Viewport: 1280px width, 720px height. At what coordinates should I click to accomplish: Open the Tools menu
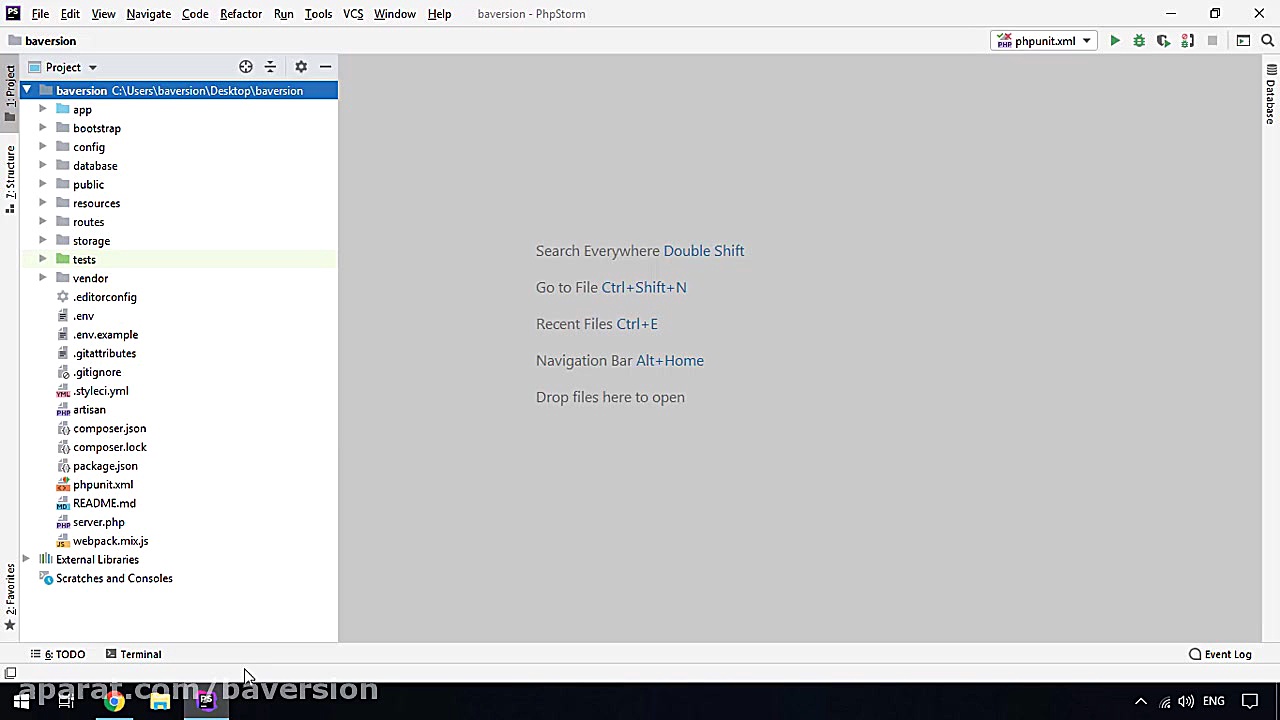point(318,14)
